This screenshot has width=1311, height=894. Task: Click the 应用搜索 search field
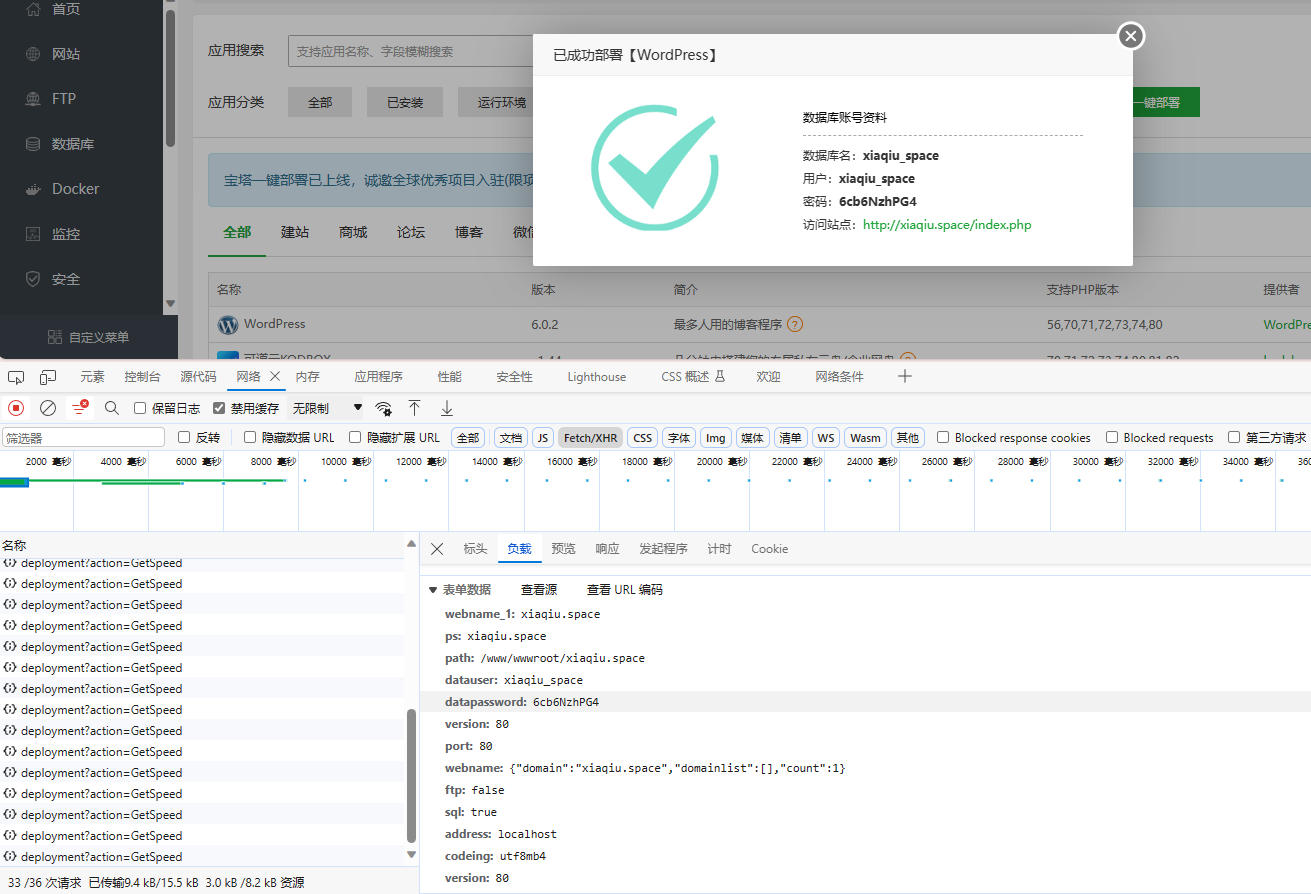point(410,51)
